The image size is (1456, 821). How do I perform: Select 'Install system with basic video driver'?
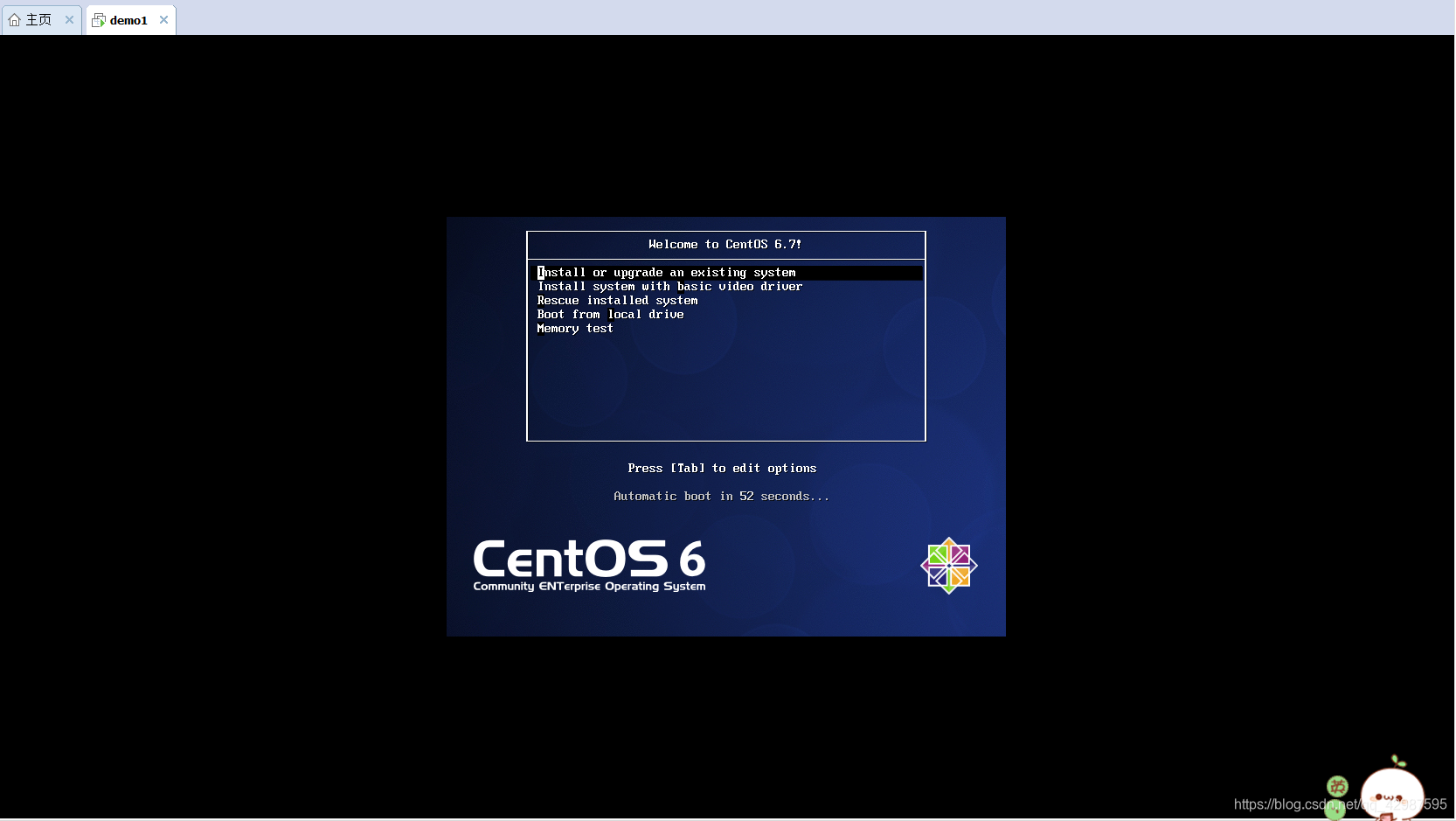point(669,287)
